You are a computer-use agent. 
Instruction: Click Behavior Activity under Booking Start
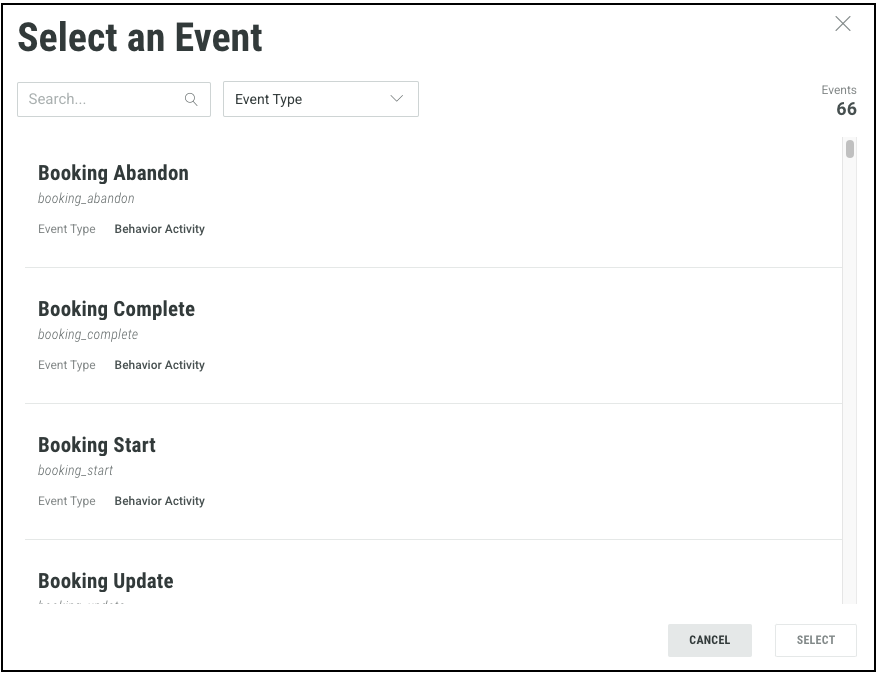coord(159,501)
